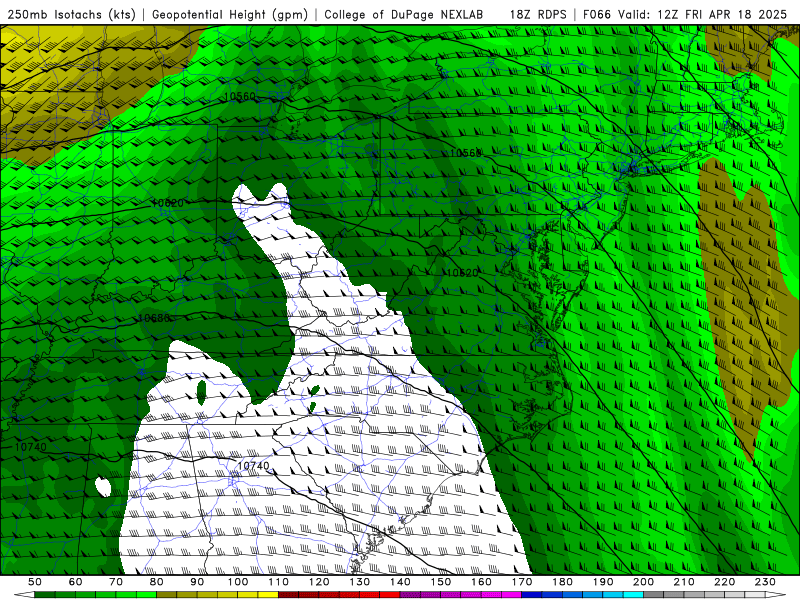The height and width of the screenshot is (600, 800).
Task: Click the "College of DuPage NEXLAB" text
Action: 404,14
